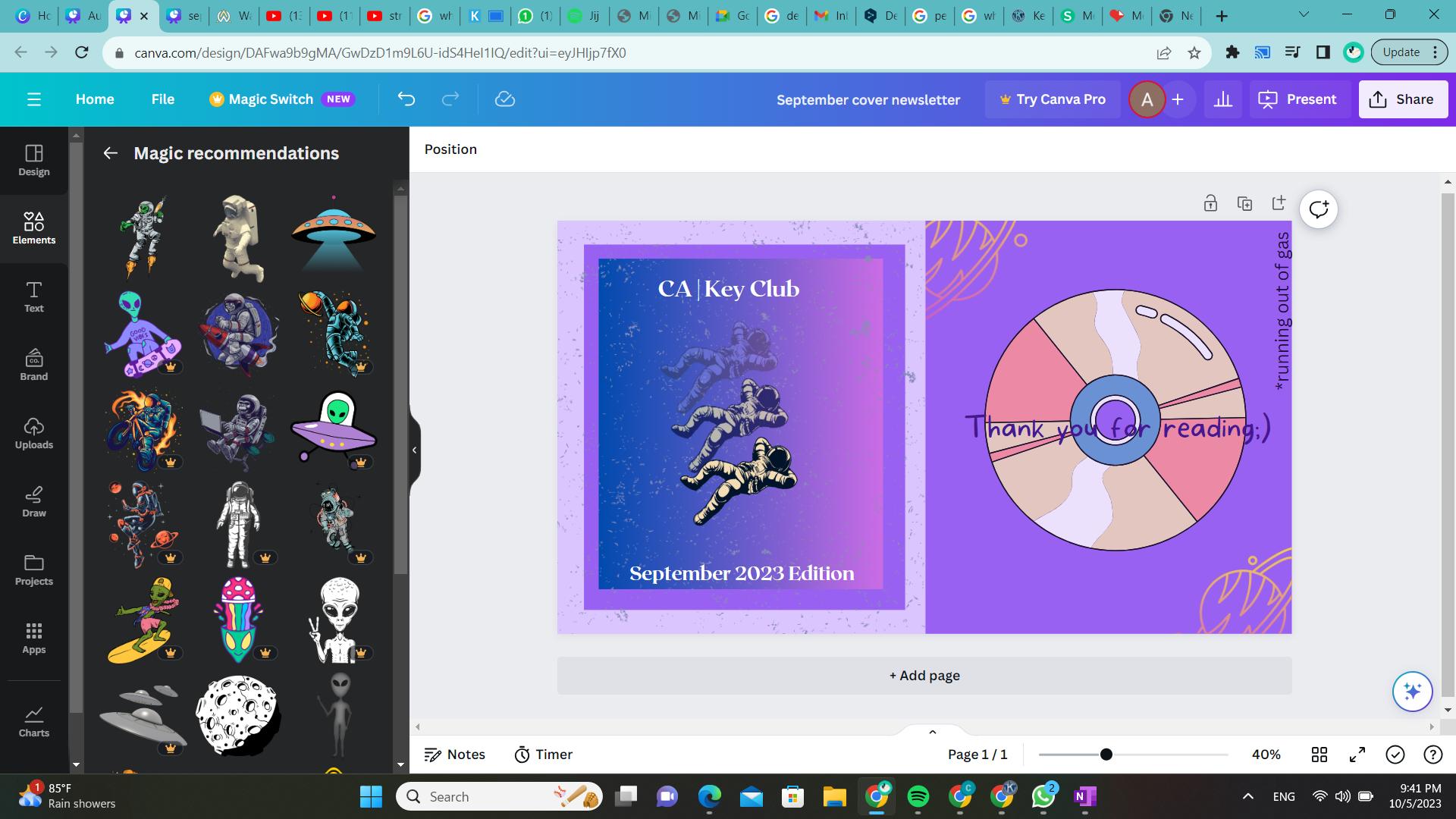Viewport: 1456px width, 819px height.
Task: Click the lock page icon
Action: tap(1210, 203)
